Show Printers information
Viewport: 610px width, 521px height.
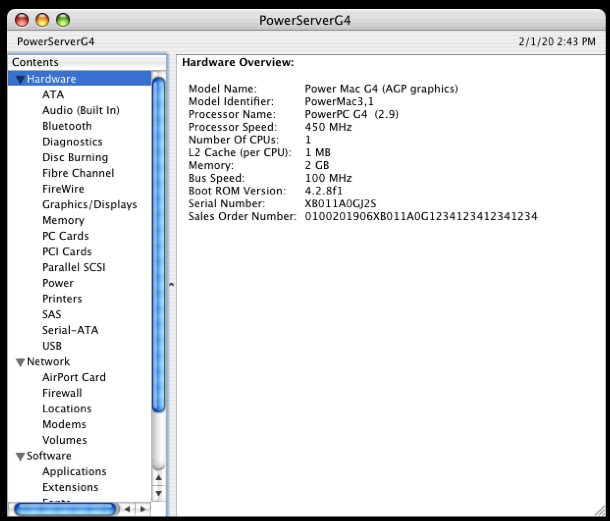tap(62, 299)
